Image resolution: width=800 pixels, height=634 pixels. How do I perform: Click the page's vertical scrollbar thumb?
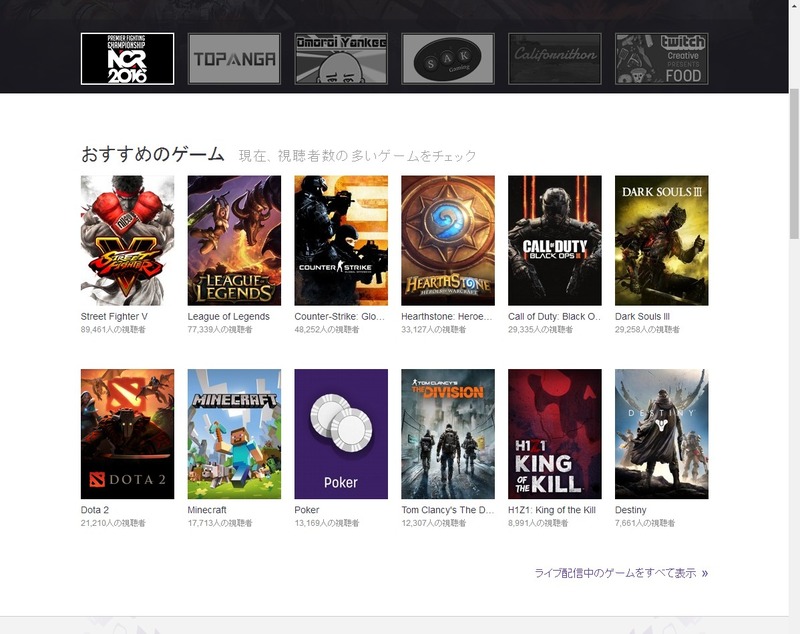click(x=794, y=163)
